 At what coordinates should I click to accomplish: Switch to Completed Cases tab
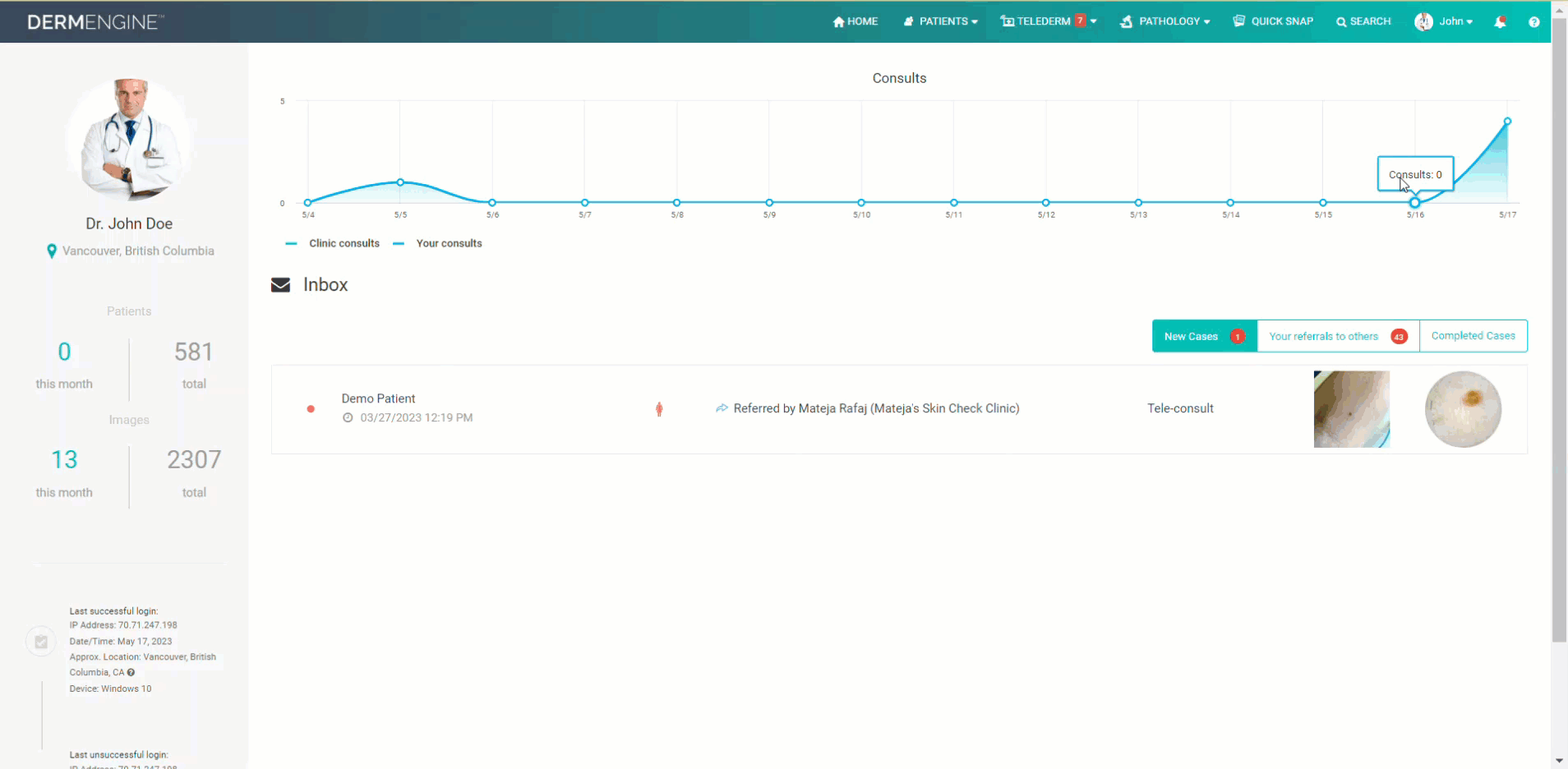tap(1473, 336)
